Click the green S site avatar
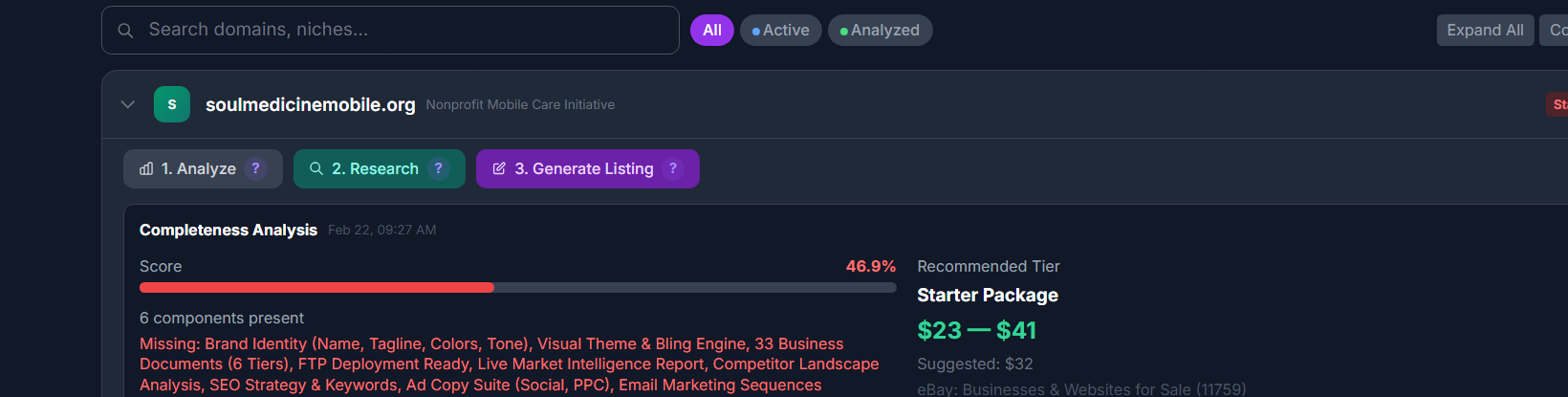The image size is (1568, 397). (x=172, y=104)
